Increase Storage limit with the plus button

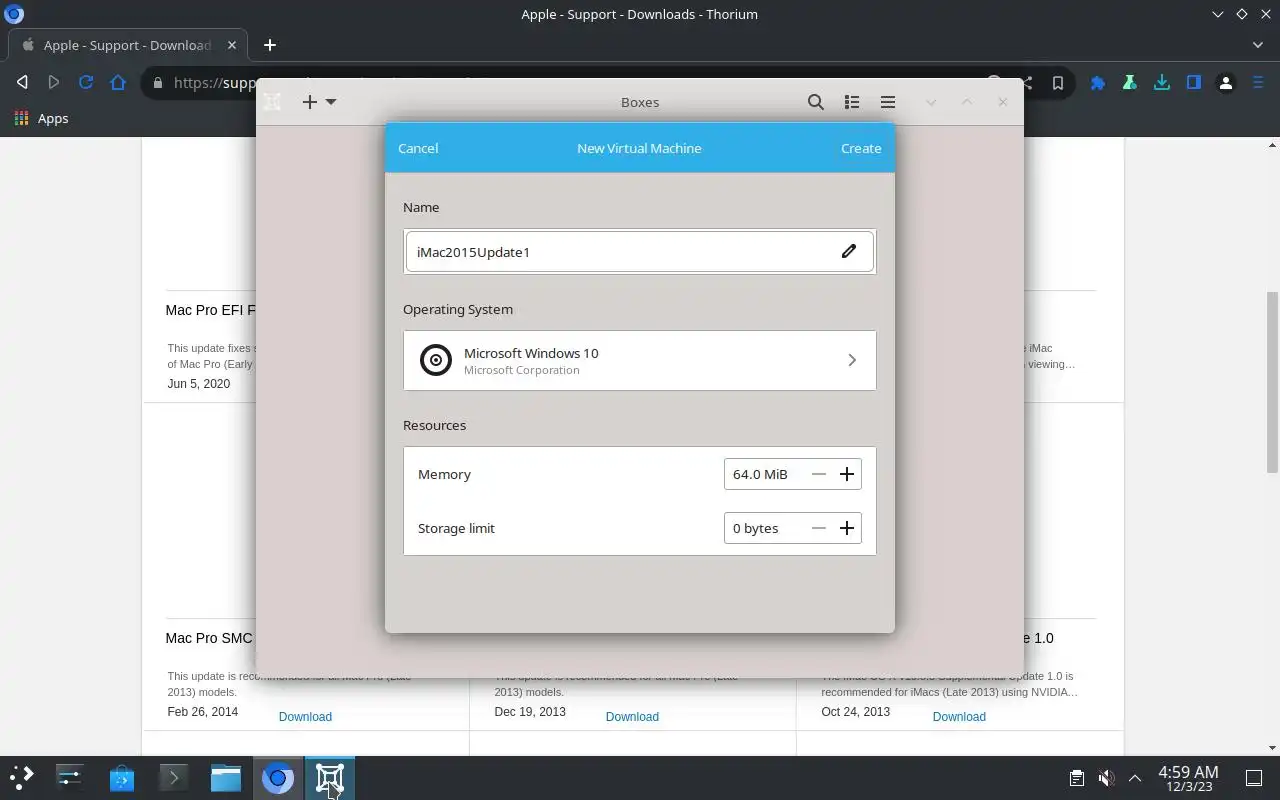(x=847, y=528)
